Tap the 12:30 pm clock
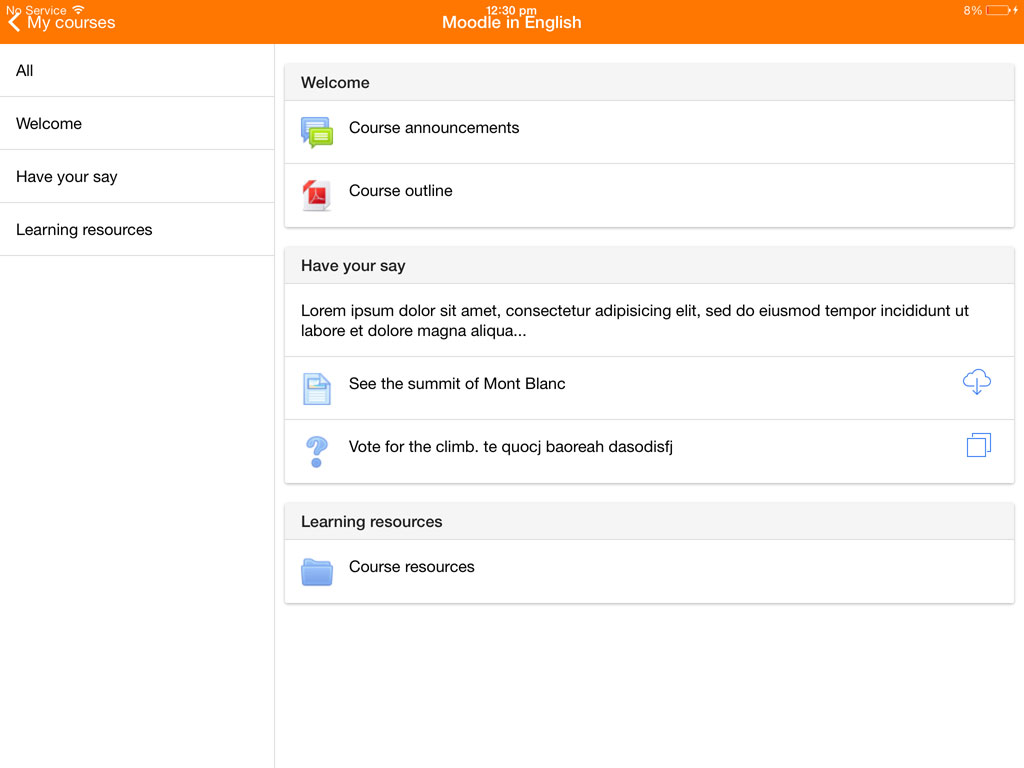This screenshot has width=1024, height=768. (511, 10)
